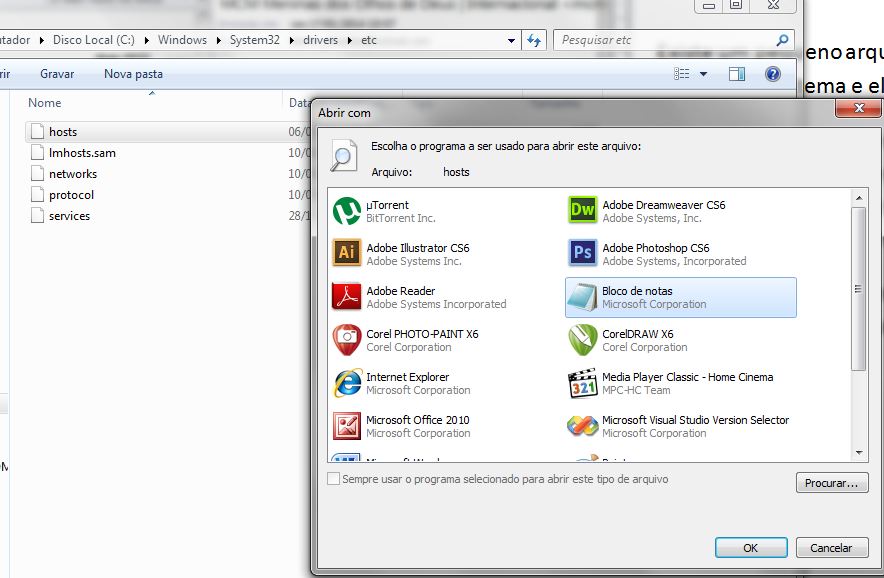This screenshot has height=578, width=884.
Task: Navigate to the drivers breadcrumb
Action: click(320, 40)
